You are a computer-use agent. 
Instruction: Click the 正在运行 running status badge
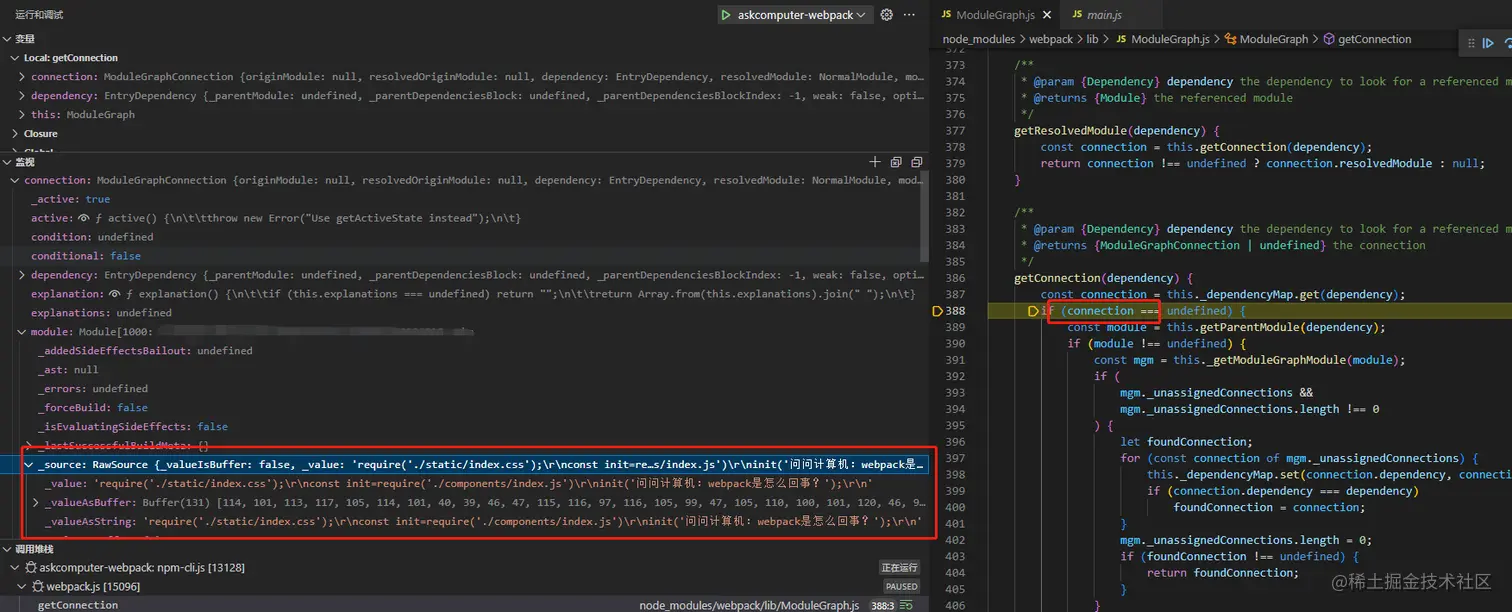(x=899, y=568)
